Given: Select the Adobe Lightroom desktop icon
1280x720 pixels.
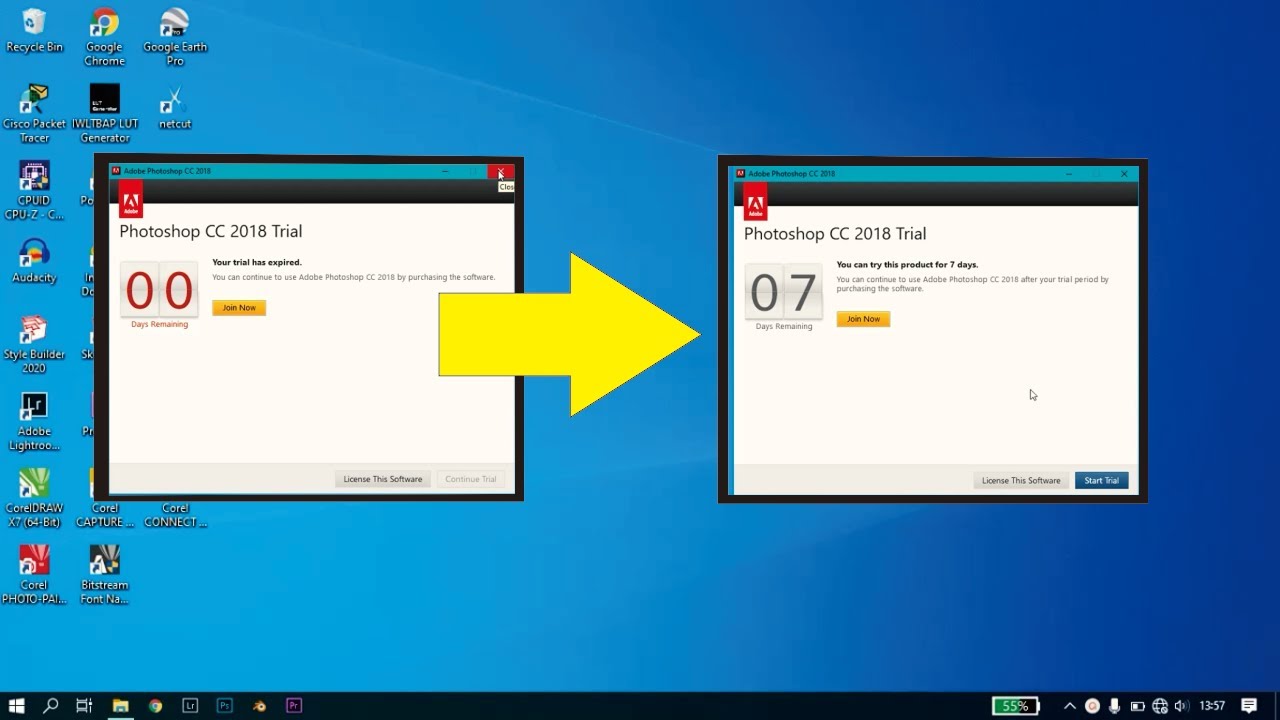Looking at the screenshot, I should (x=34, y=422).
